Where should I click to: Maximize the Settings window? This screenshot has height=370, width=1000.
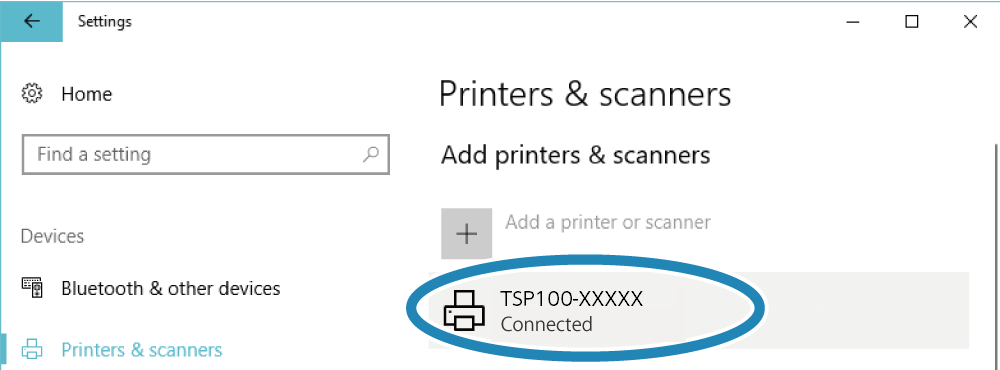[x=912, y=22]
